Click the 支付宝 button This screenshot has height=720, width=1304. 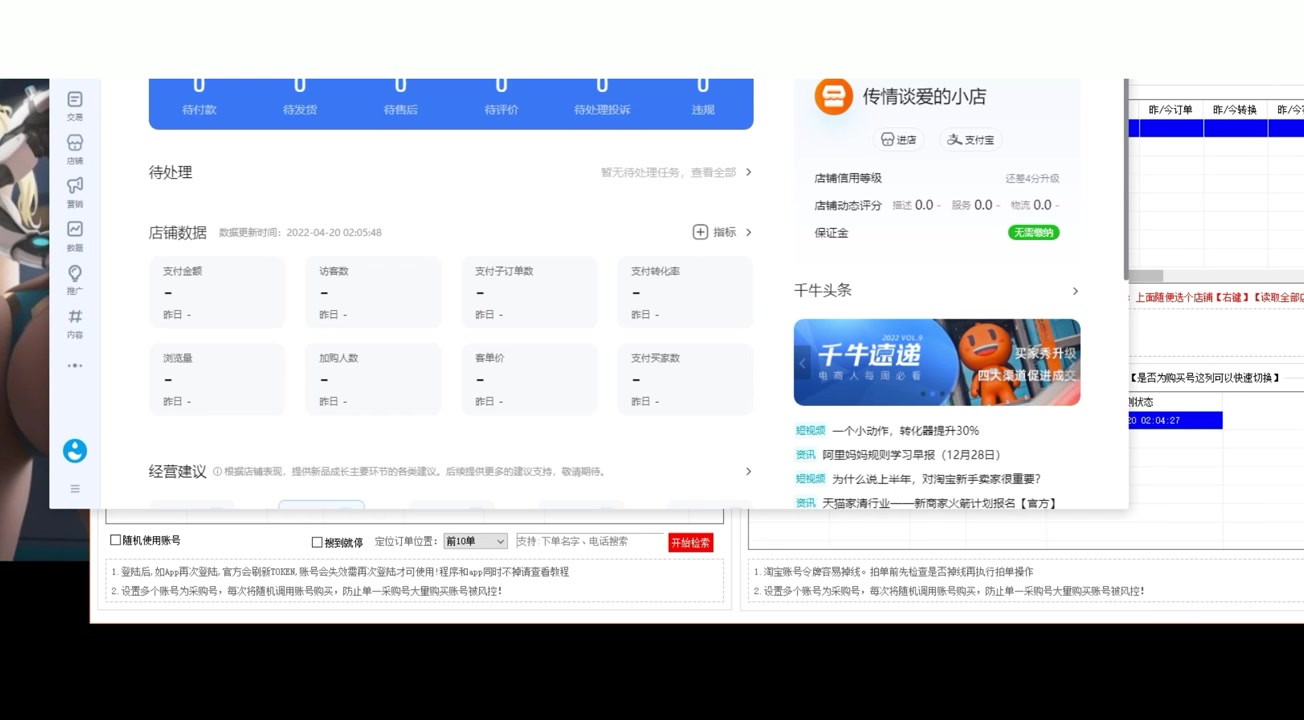pos(971,140)
